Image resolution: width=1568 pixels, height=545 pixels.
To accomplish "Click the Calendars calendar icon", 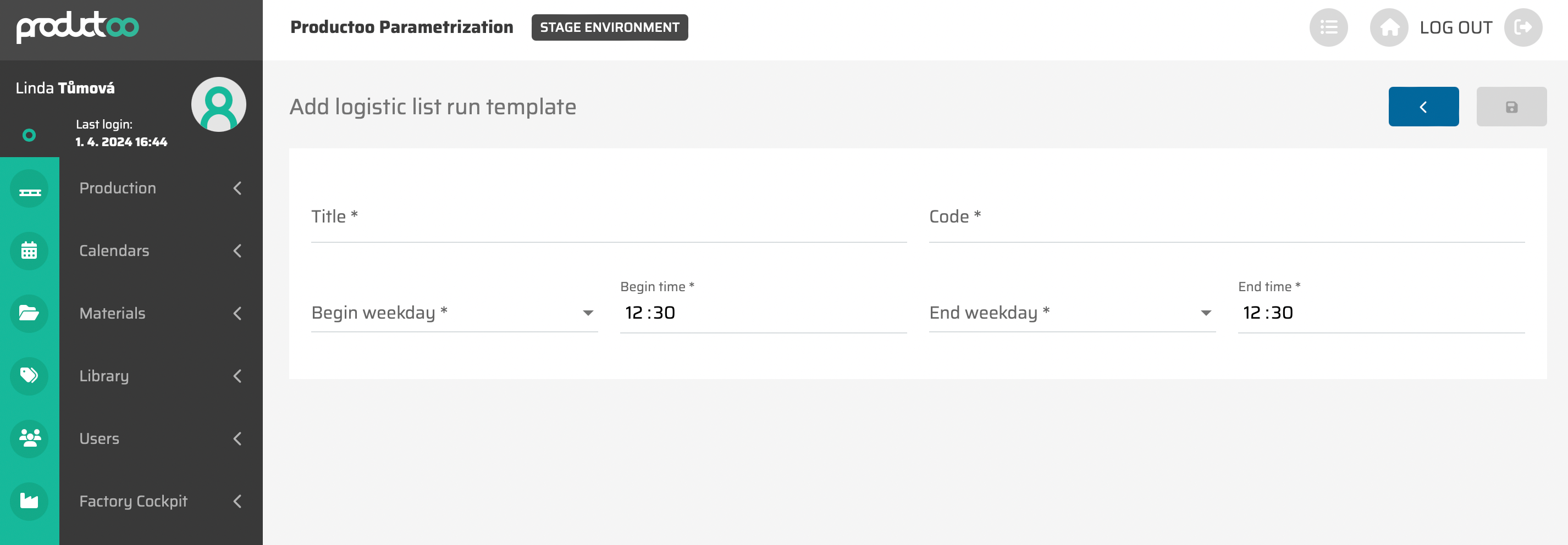I will (x=29, y=251).
